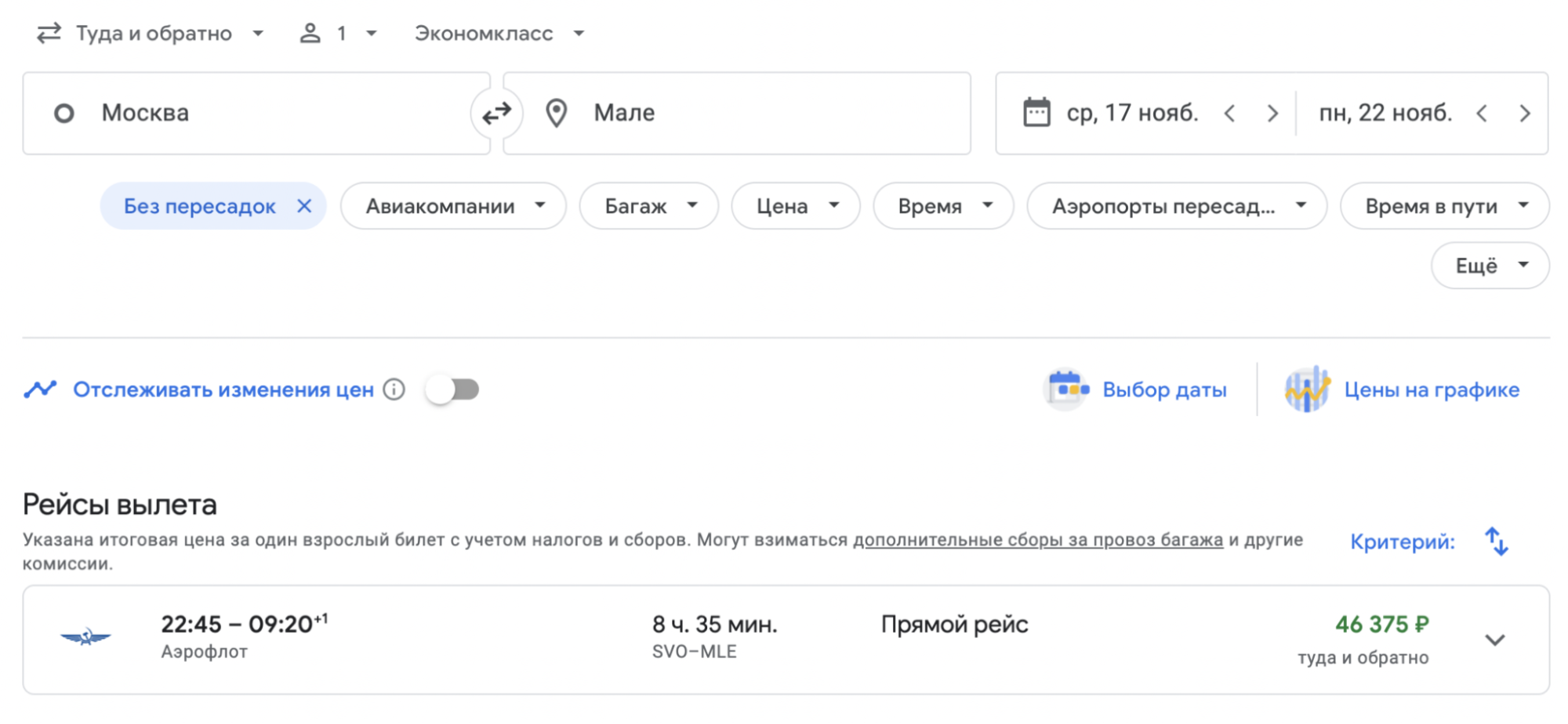Swap origin and destination cities

pyautogui.click(x=496, y=114)
